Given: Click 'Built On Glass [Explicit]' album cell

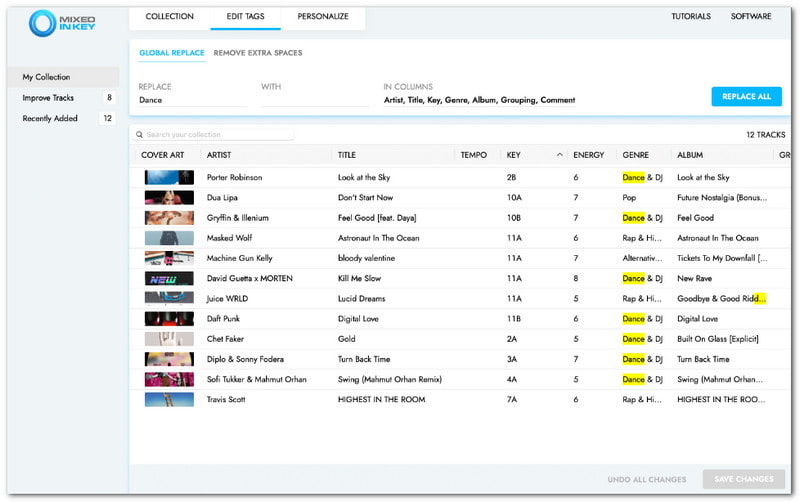Looking at the screenshot, I should tap(718, 339).
